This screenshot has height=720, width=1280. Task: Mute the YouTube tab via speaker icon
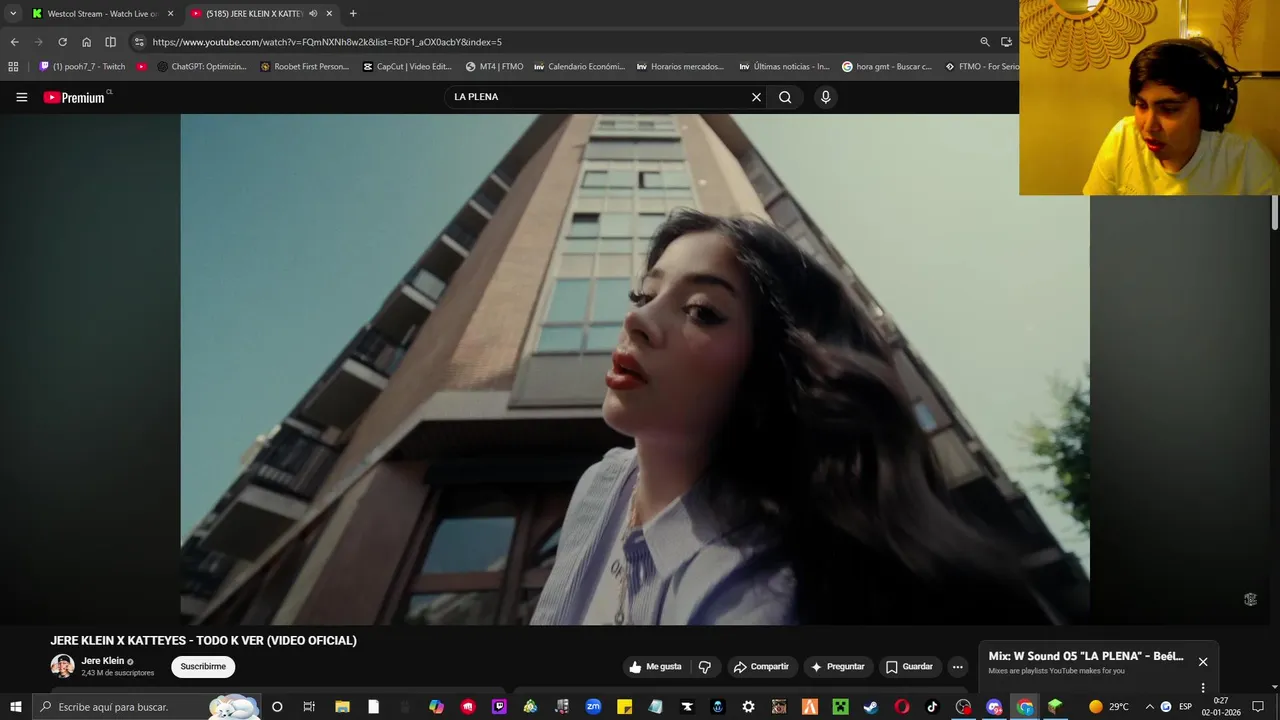click(x=313, y=14)
